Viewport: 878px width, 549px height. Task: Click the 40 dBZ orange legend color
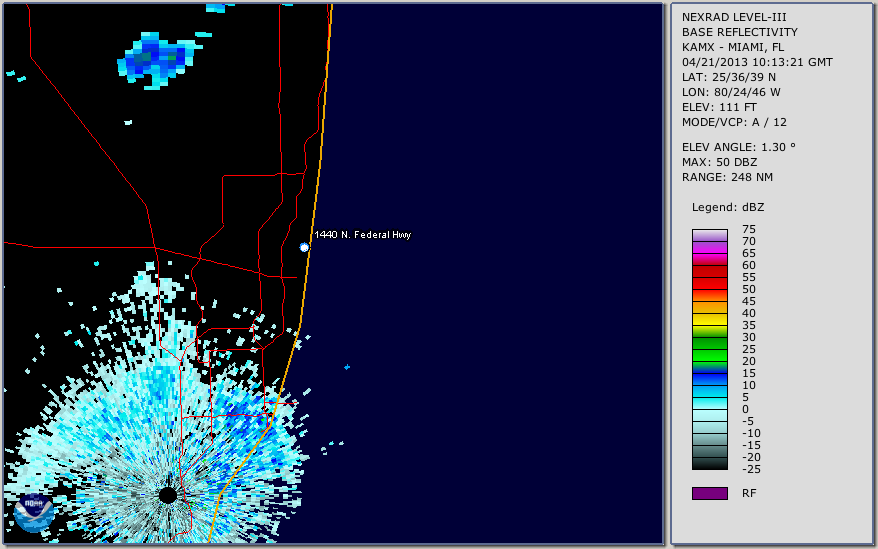click(x=709, y=308)
